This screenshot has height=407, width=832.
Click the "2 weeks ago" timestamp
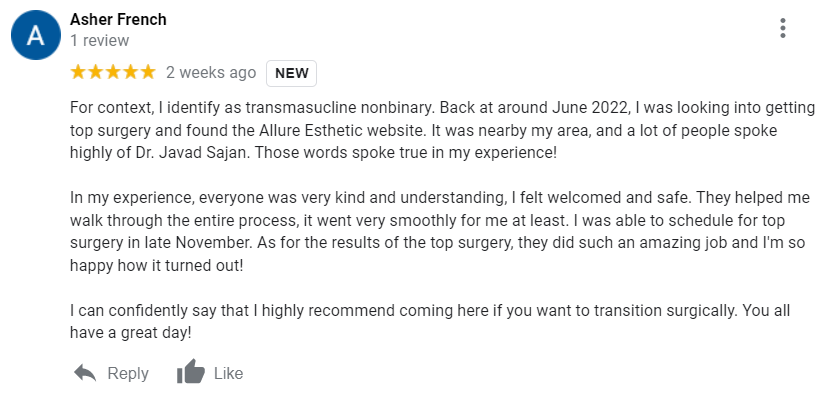[211, 73]
